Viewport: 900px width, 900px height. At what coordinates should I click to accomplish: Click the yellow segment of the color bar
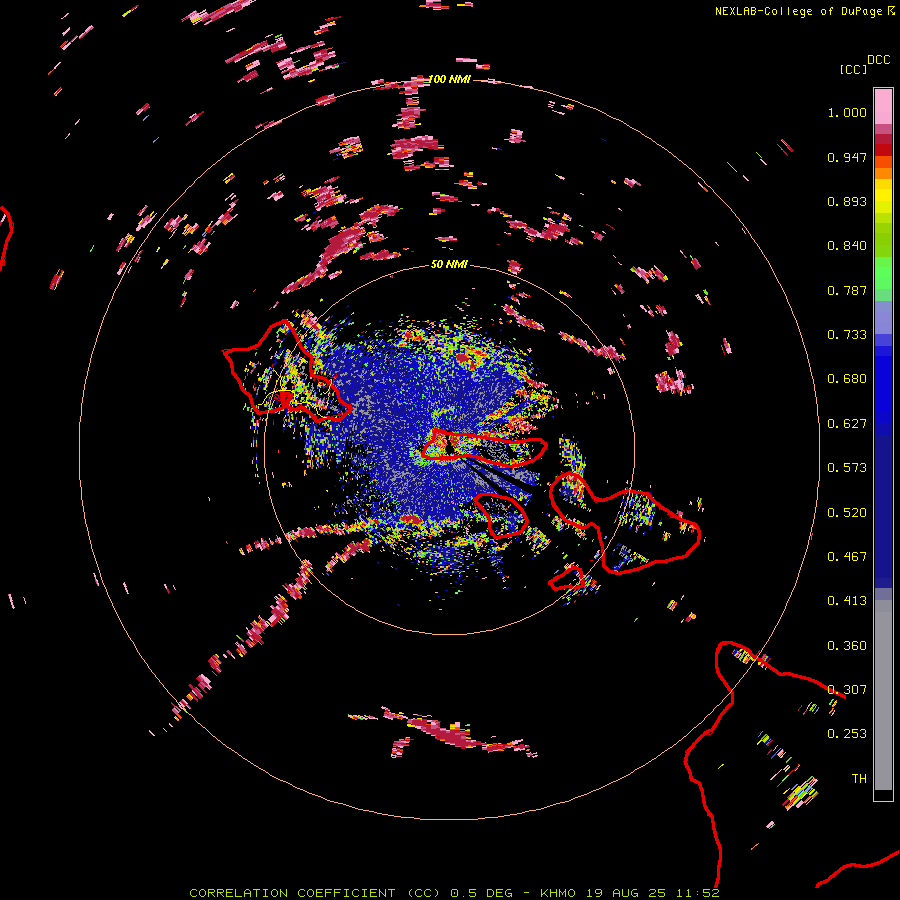[x=883, y=197]
